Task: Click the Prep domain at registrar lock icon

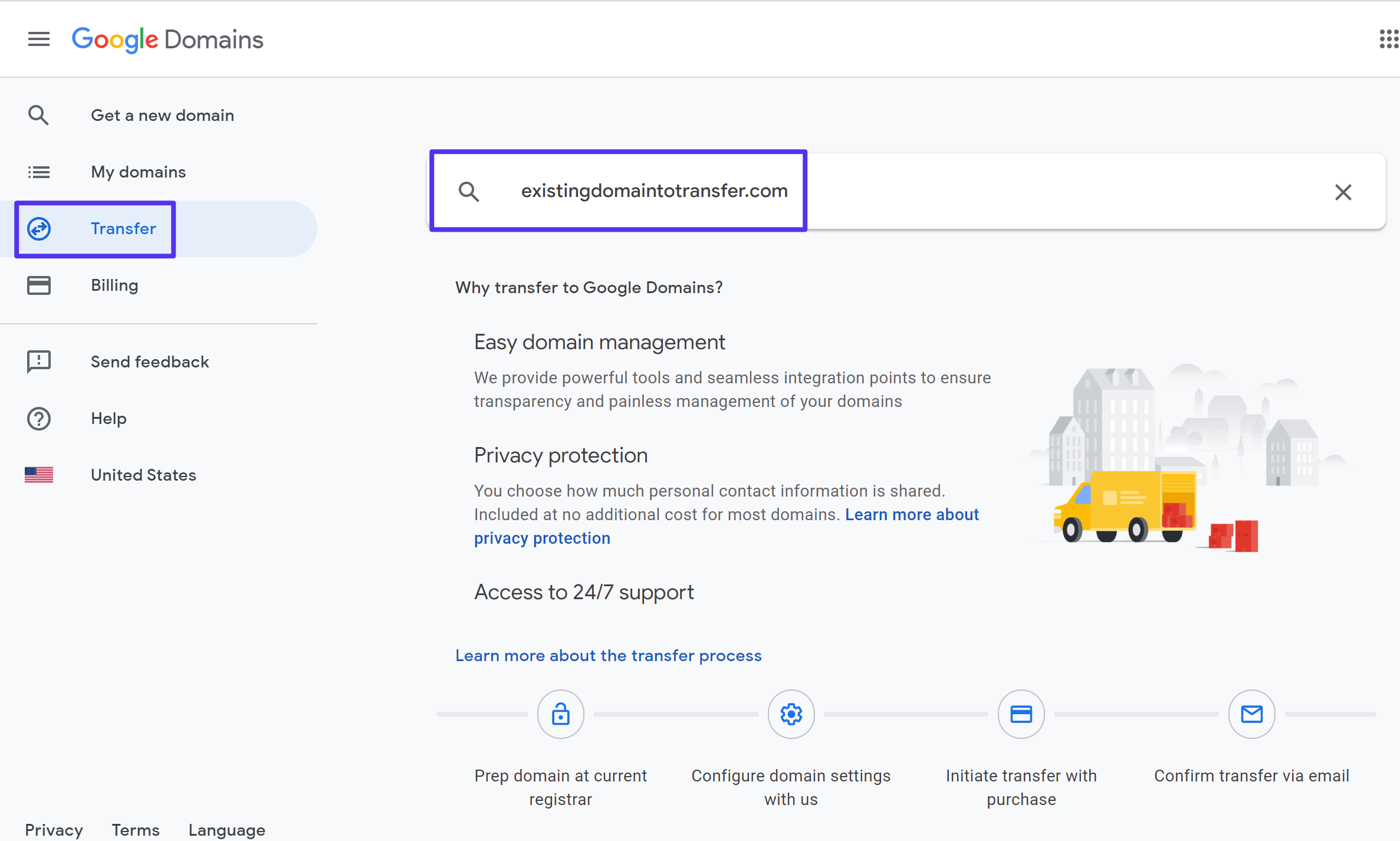Action: pyautogui.click(x=560, y=714)
